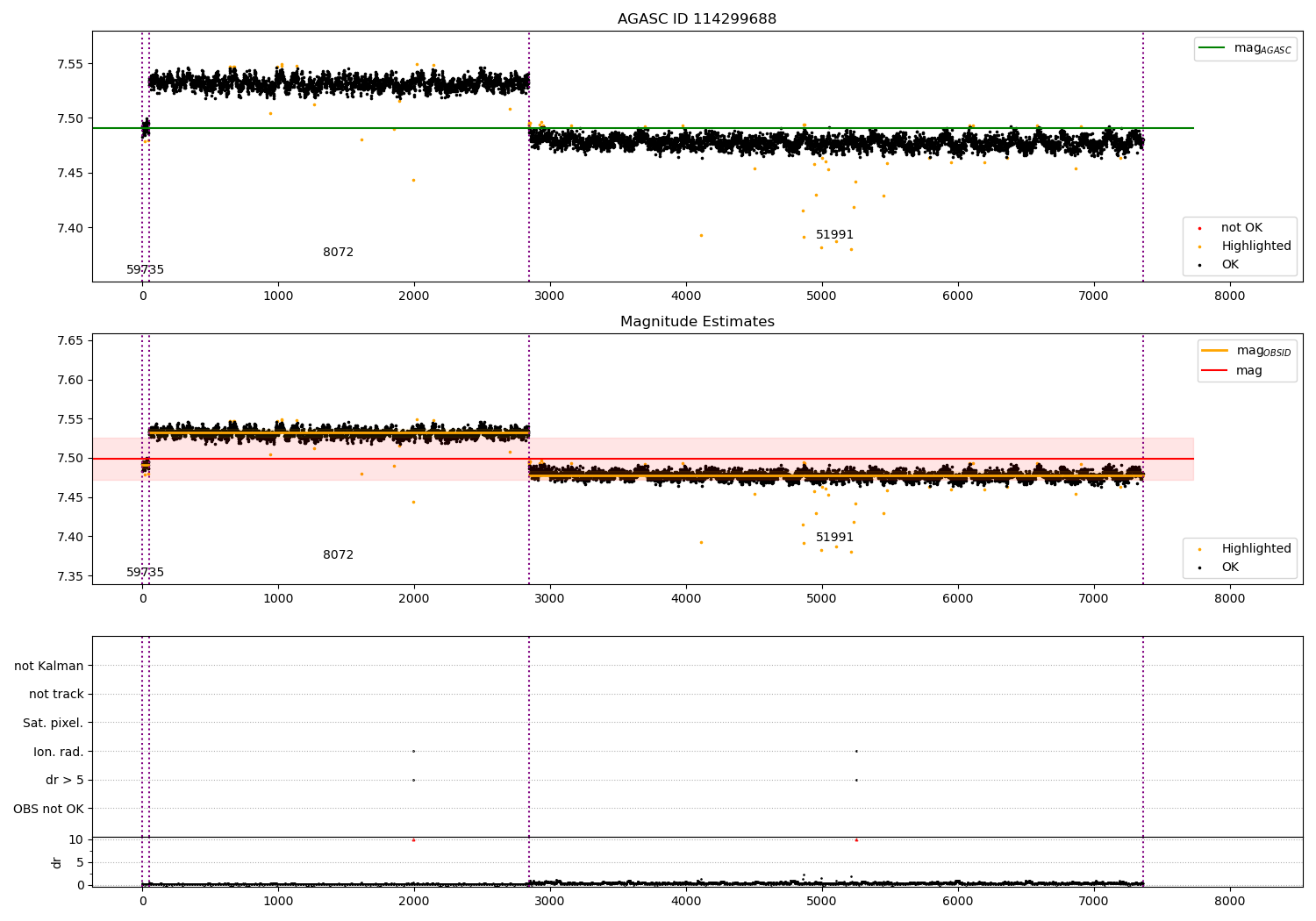Click the 'dr > 5' row label
Viewport: 1316px width, 921px height.
coord(65,781)
